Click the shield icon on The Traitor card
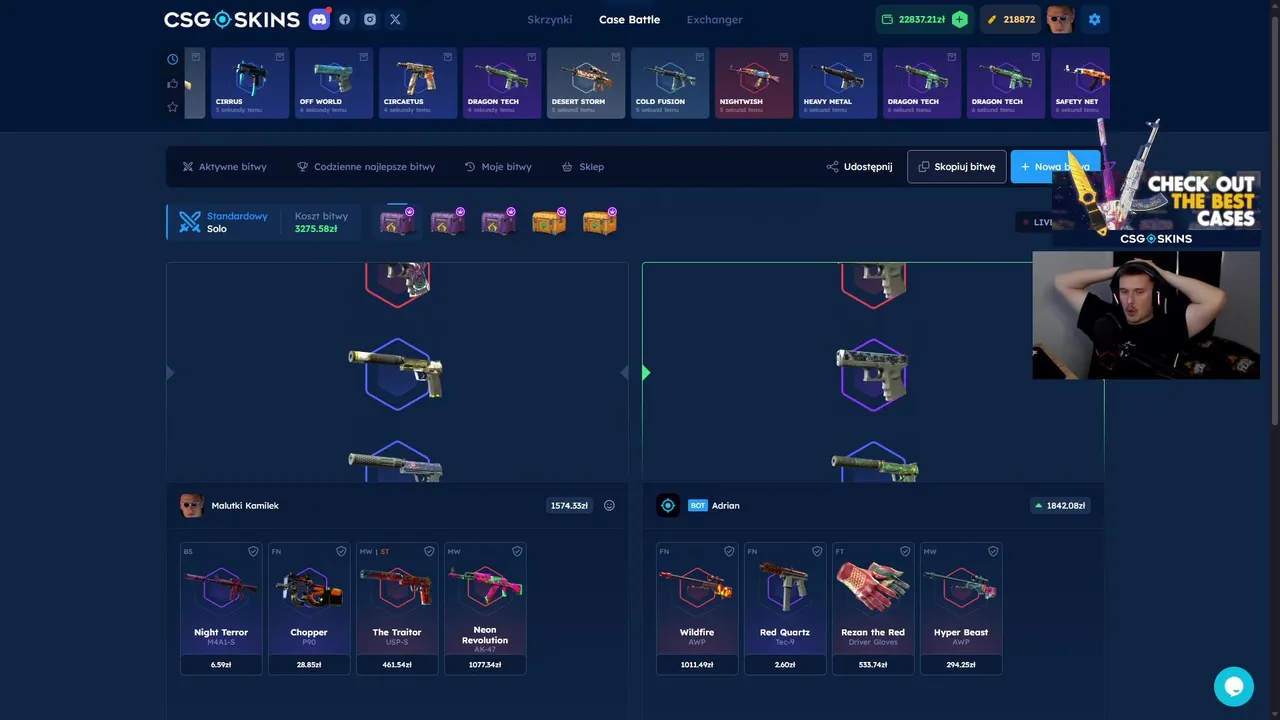Image resolution: width=1280 pixels, height=720 pixels. coord(429,551)
